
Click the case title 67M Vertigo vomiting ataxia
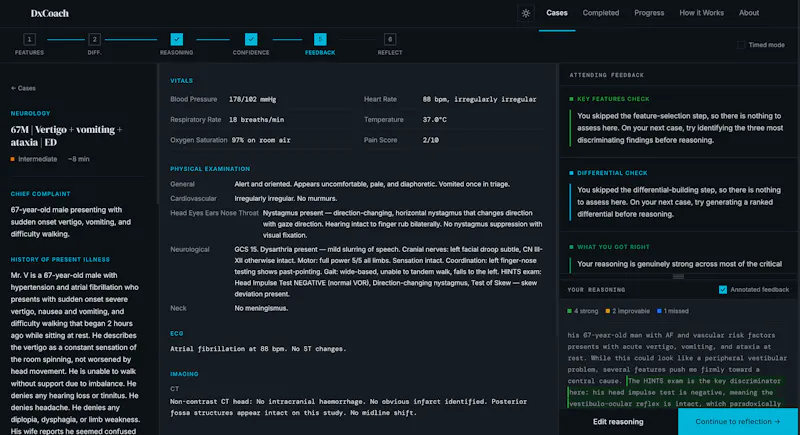(66, 136)
